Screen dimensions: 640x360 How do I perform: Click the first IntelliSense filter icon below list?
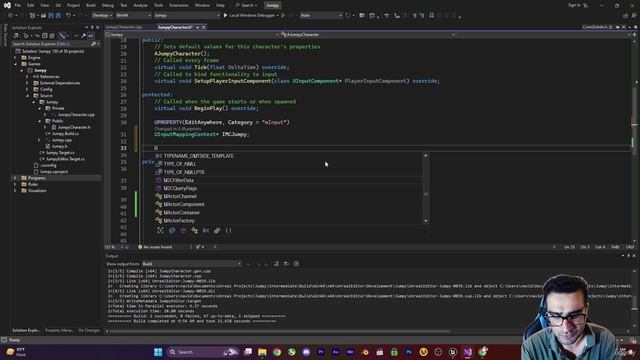pos(160,231)
